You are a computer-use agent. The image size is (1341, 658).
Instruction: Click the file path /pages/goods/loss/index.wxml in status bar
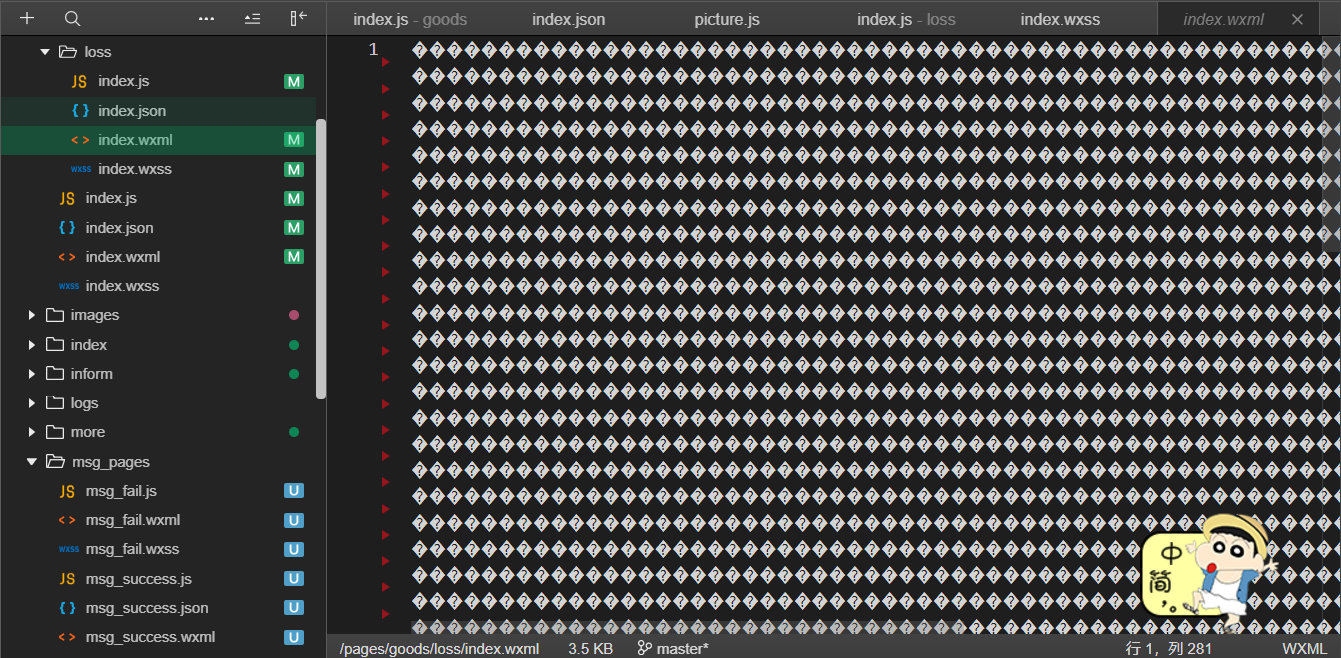pos(439,648)
